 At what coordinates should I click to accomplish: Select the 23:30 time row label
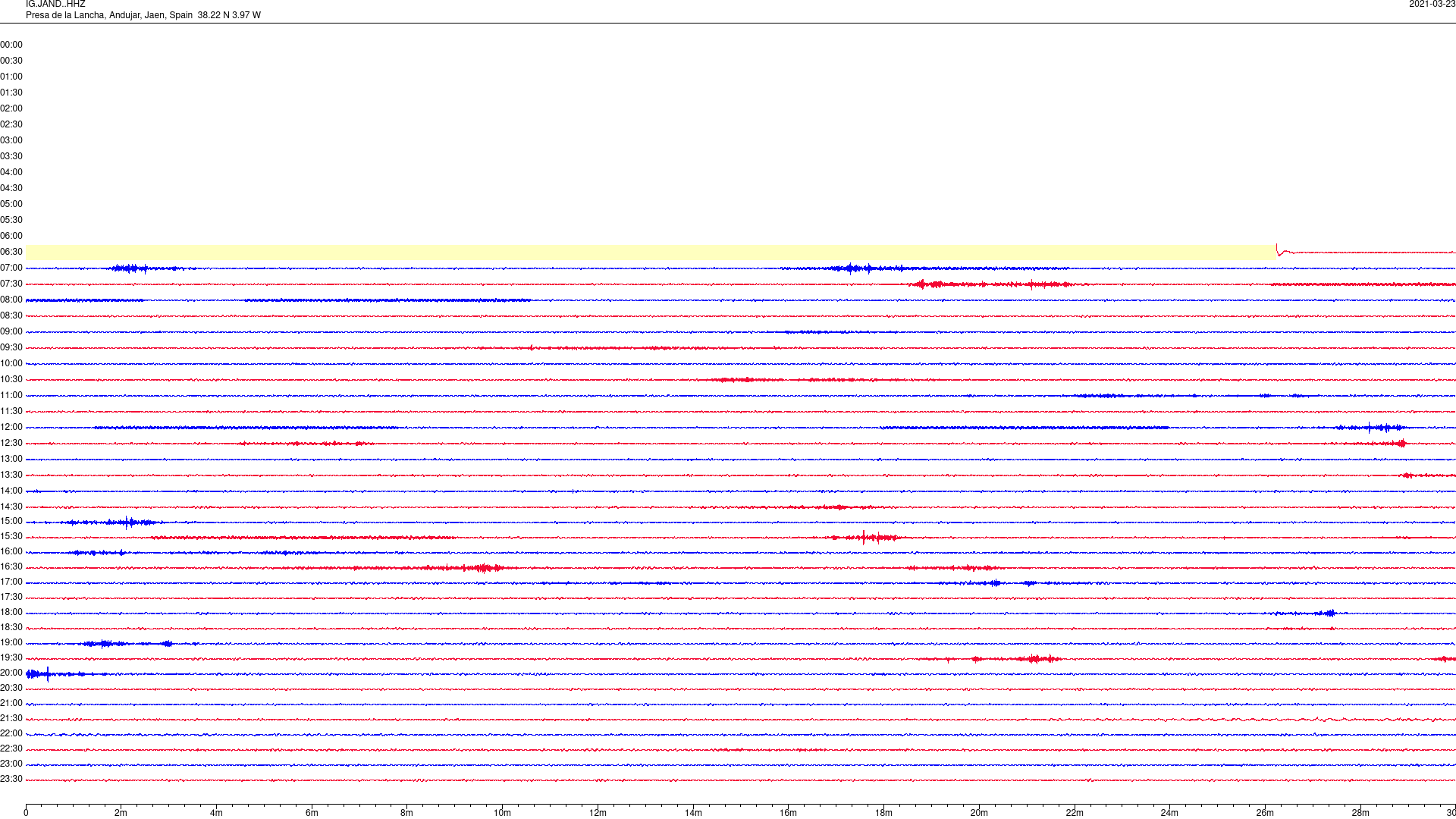tap(11, 779)
